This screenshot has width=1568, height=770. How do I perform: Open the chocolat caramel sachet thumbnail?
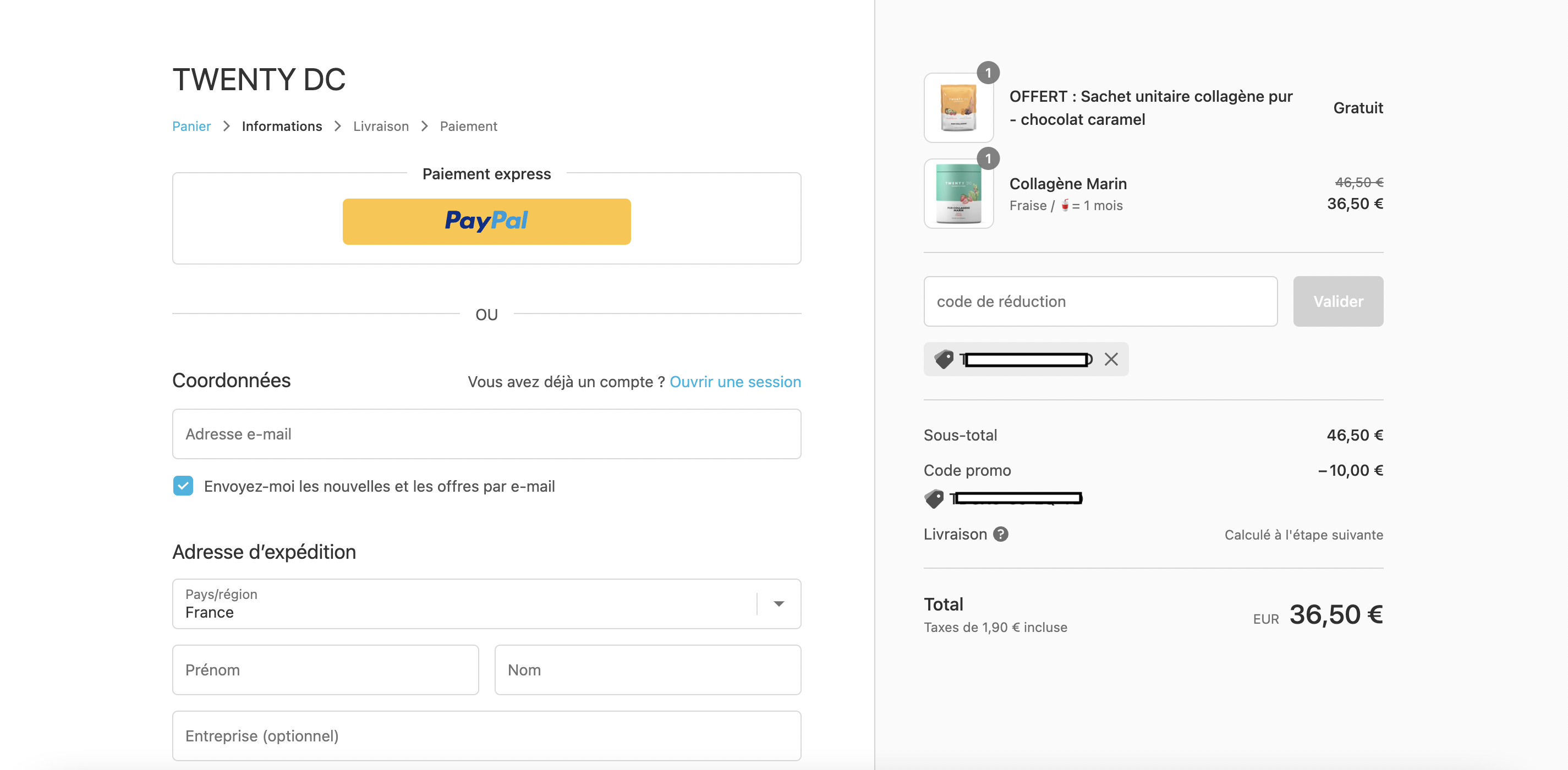[959, 108]
